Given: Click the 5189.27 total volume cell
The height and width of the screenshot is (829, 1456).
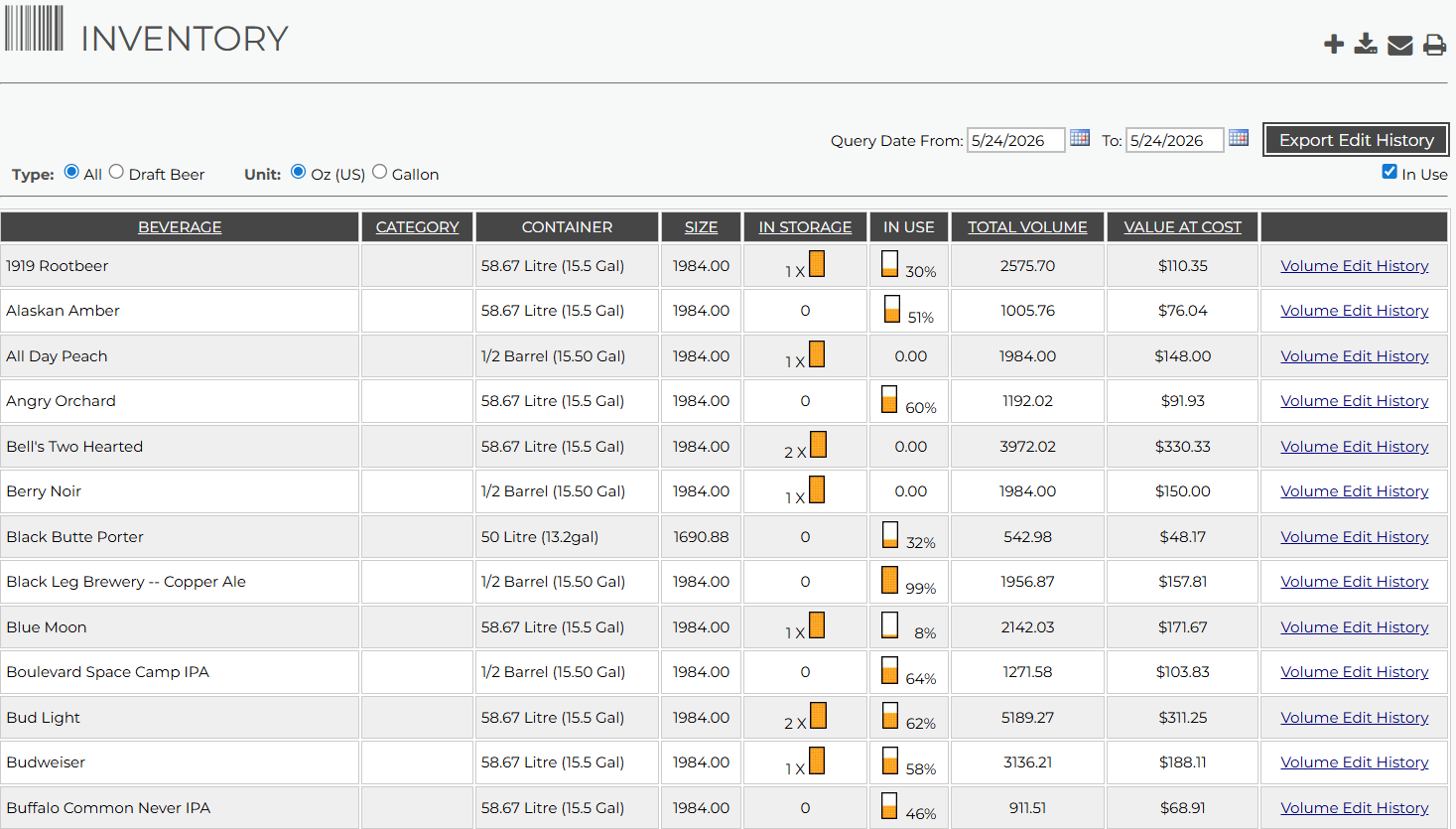Looking at the screenshot, I should [1027, 718].
